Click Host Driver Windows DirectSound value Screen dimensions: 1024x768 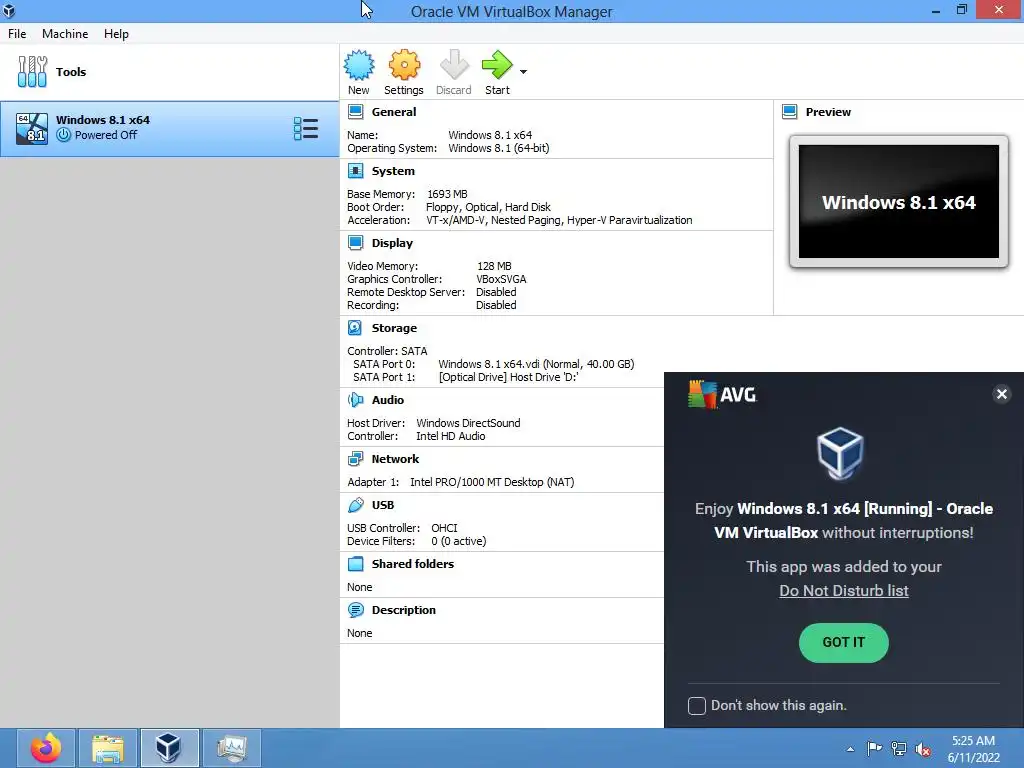pyautogui.click(x=468, y=423)
